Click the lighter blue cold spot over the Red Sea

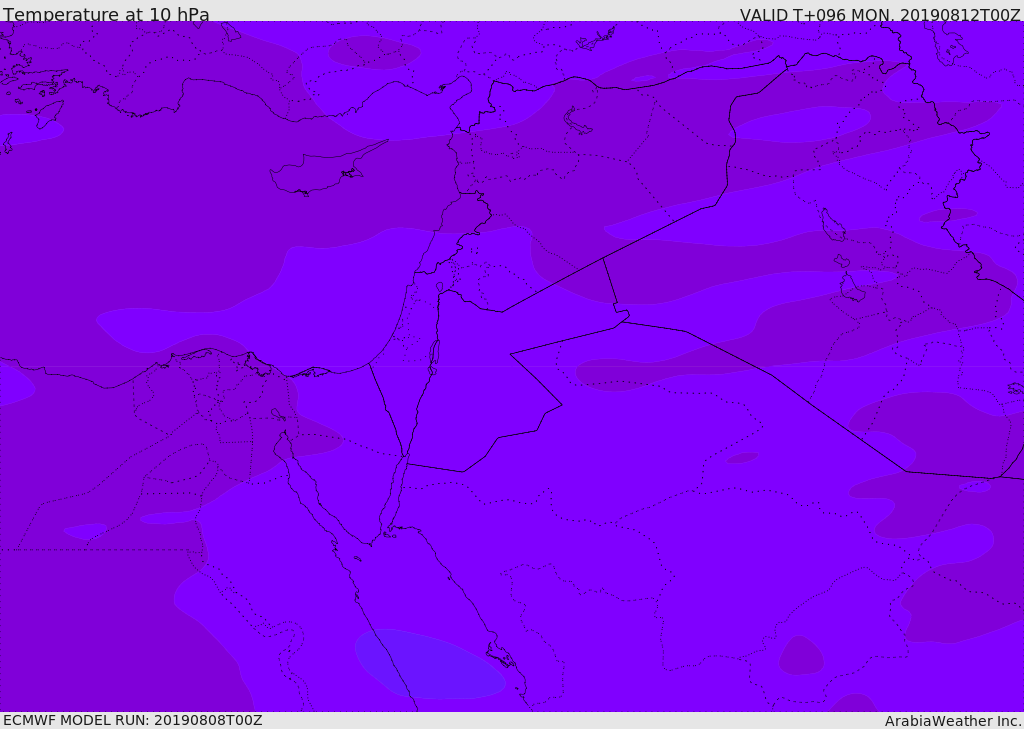pyautogui.click(x=430, y=664)
